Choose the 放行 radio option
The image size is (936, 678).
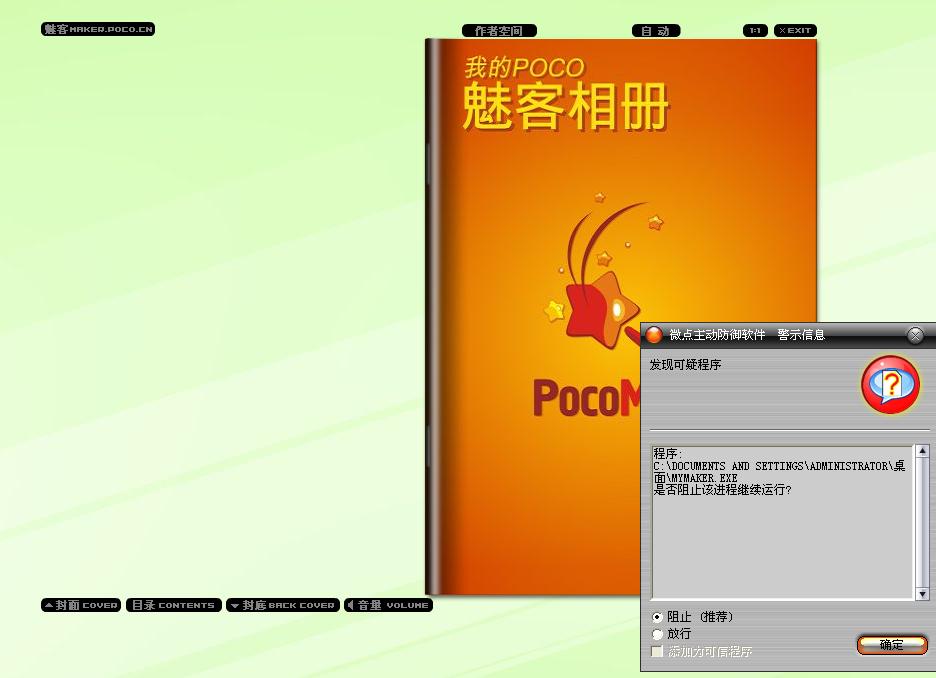pos(657,634)
